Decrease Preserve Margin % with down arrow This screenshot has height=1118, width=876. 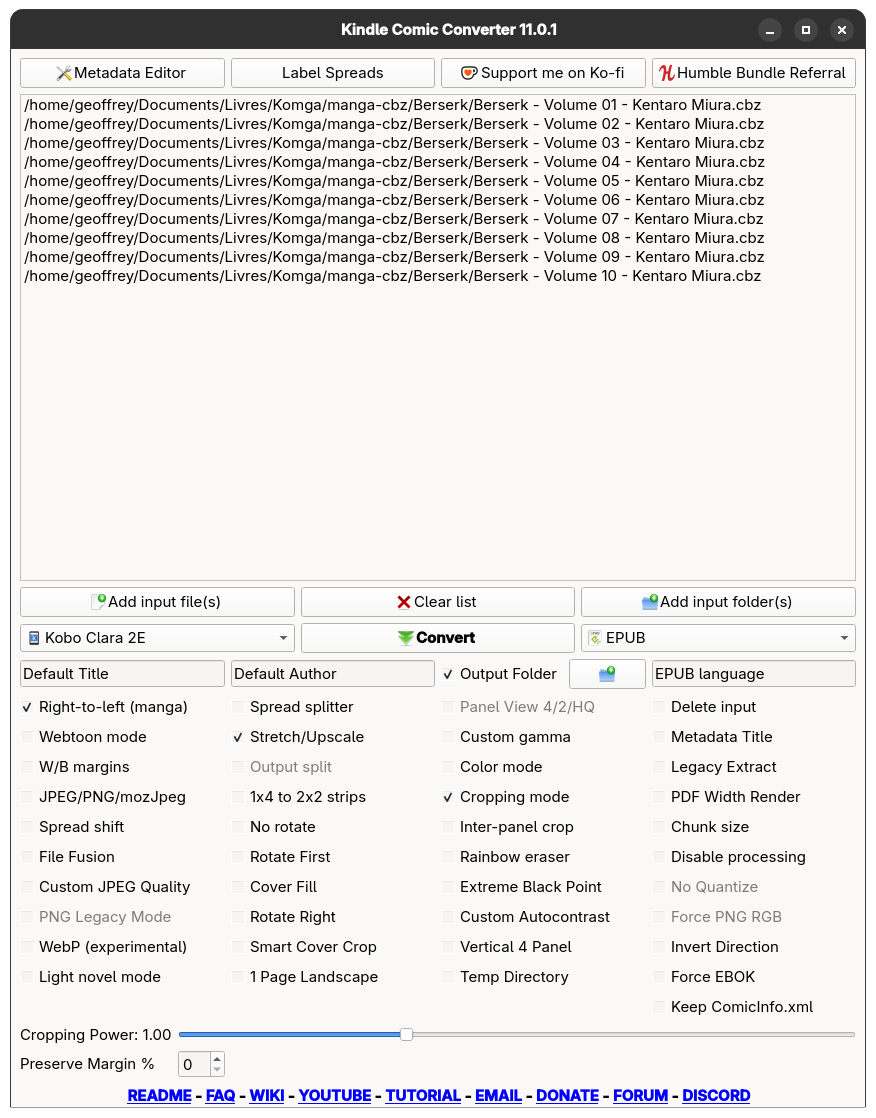point(217,1070)
